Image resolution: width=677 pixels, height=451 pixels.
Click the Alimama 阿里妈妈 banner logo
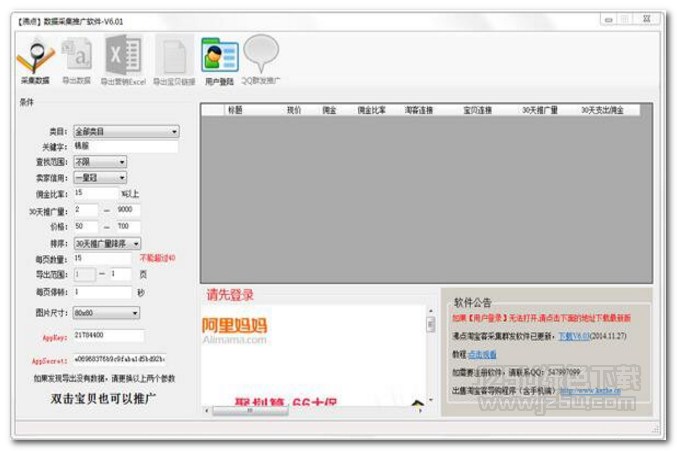(x=234, y=329)
